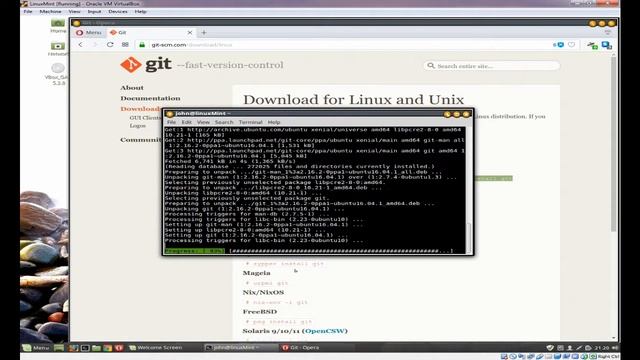
Task: Click the git logo on page
Action: [146, 65]
